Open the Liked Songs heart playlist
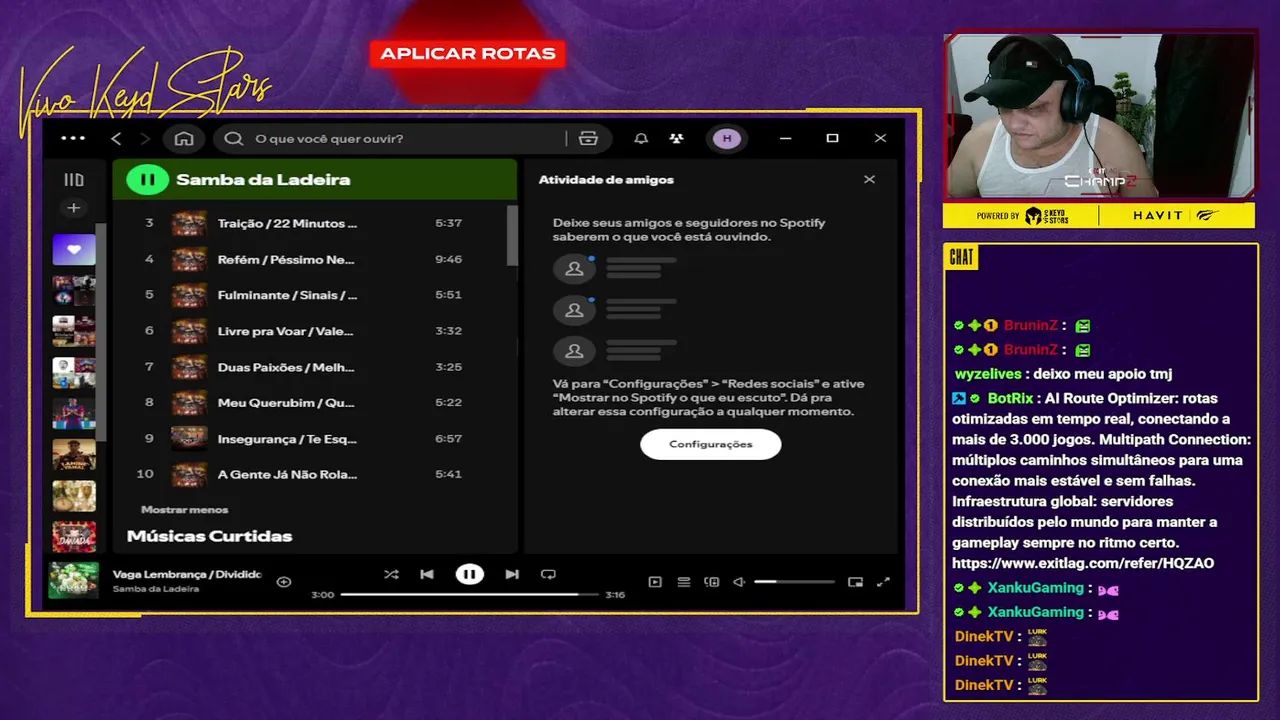This screenshot has width=1280, height=720. point(74,250)
